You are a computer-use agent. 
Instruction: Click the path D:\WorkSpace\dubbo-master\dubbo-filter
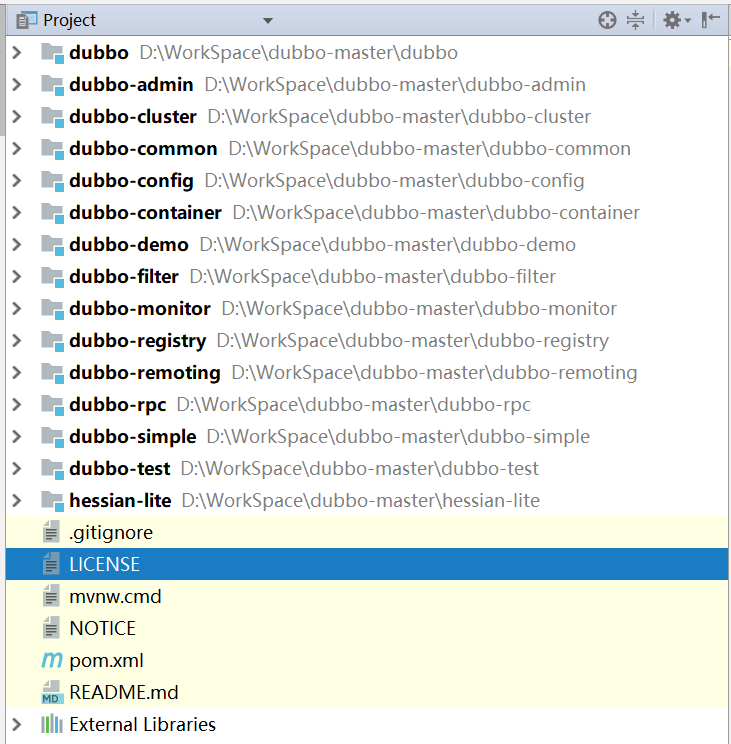(x=372, y=277)
